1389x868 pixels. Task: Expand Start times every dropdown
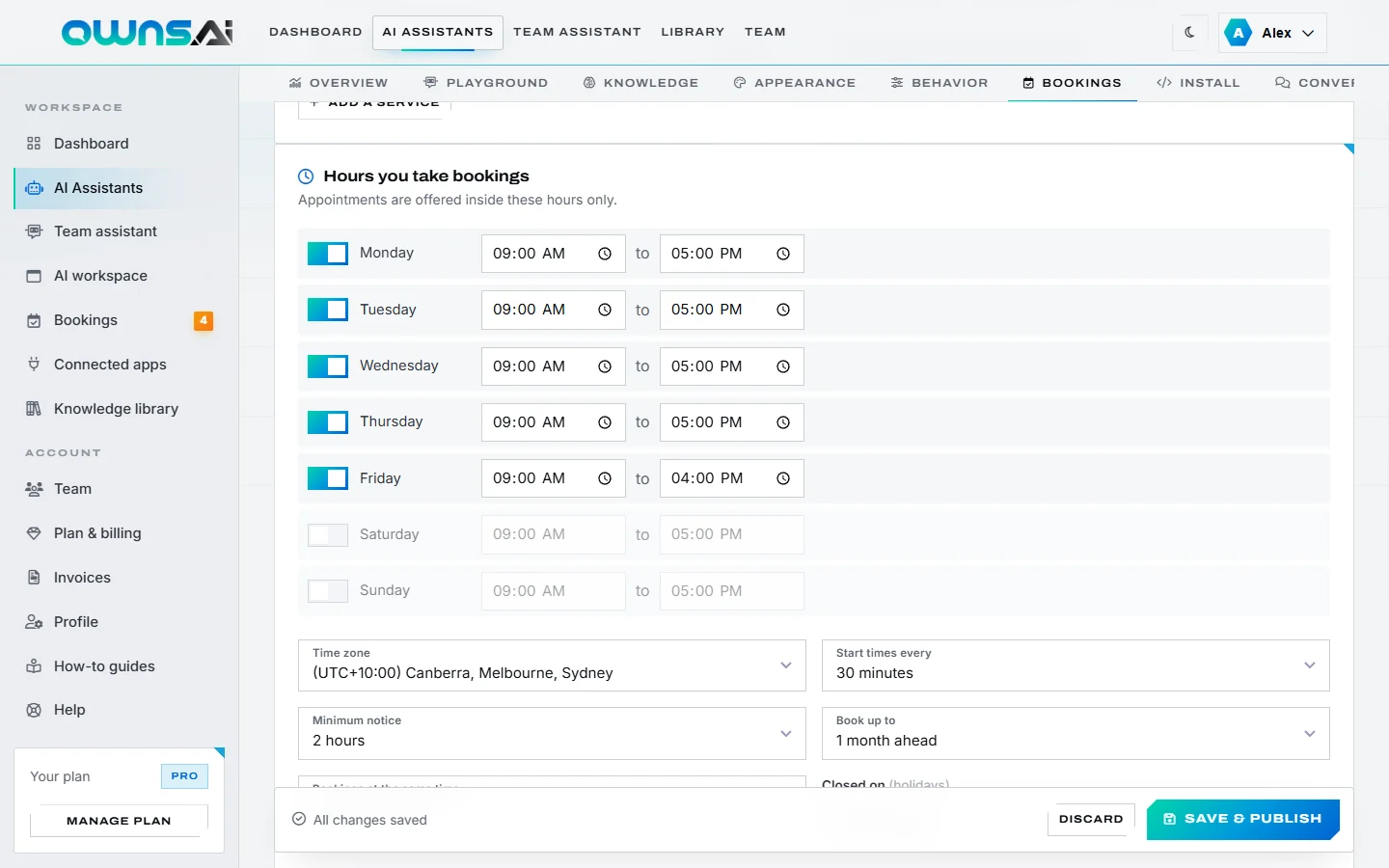(1076, 665)
